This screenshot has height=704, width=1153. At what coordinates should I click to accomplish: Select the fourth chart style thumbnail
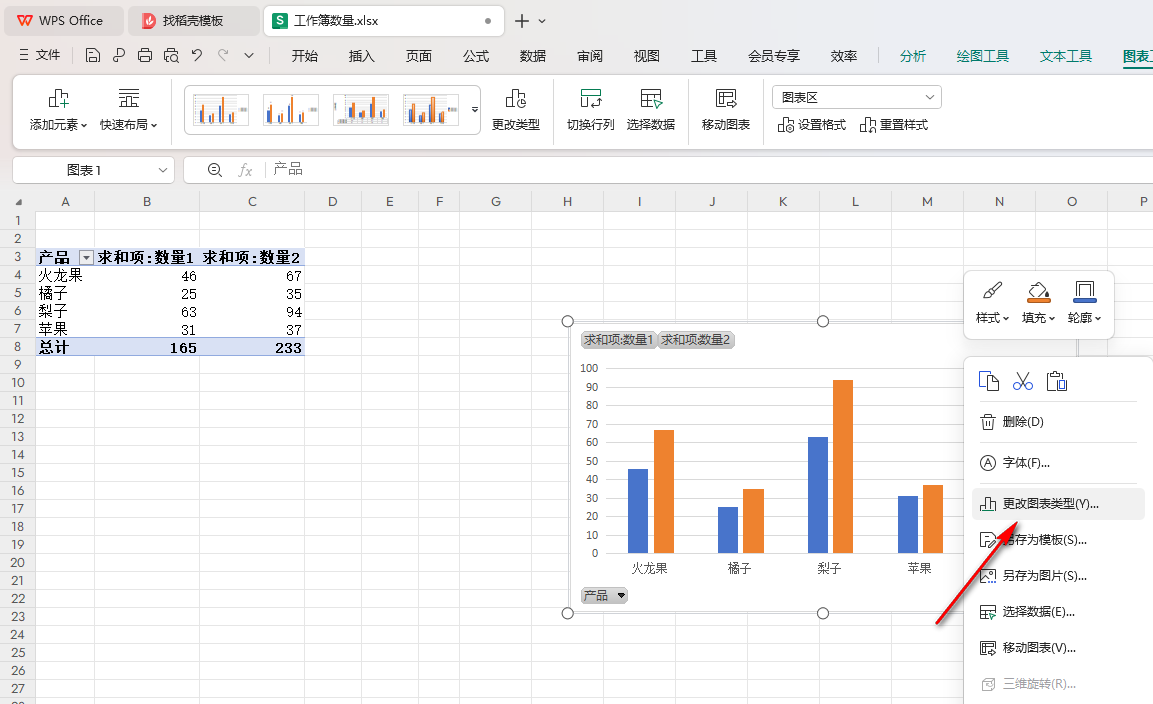431,110
